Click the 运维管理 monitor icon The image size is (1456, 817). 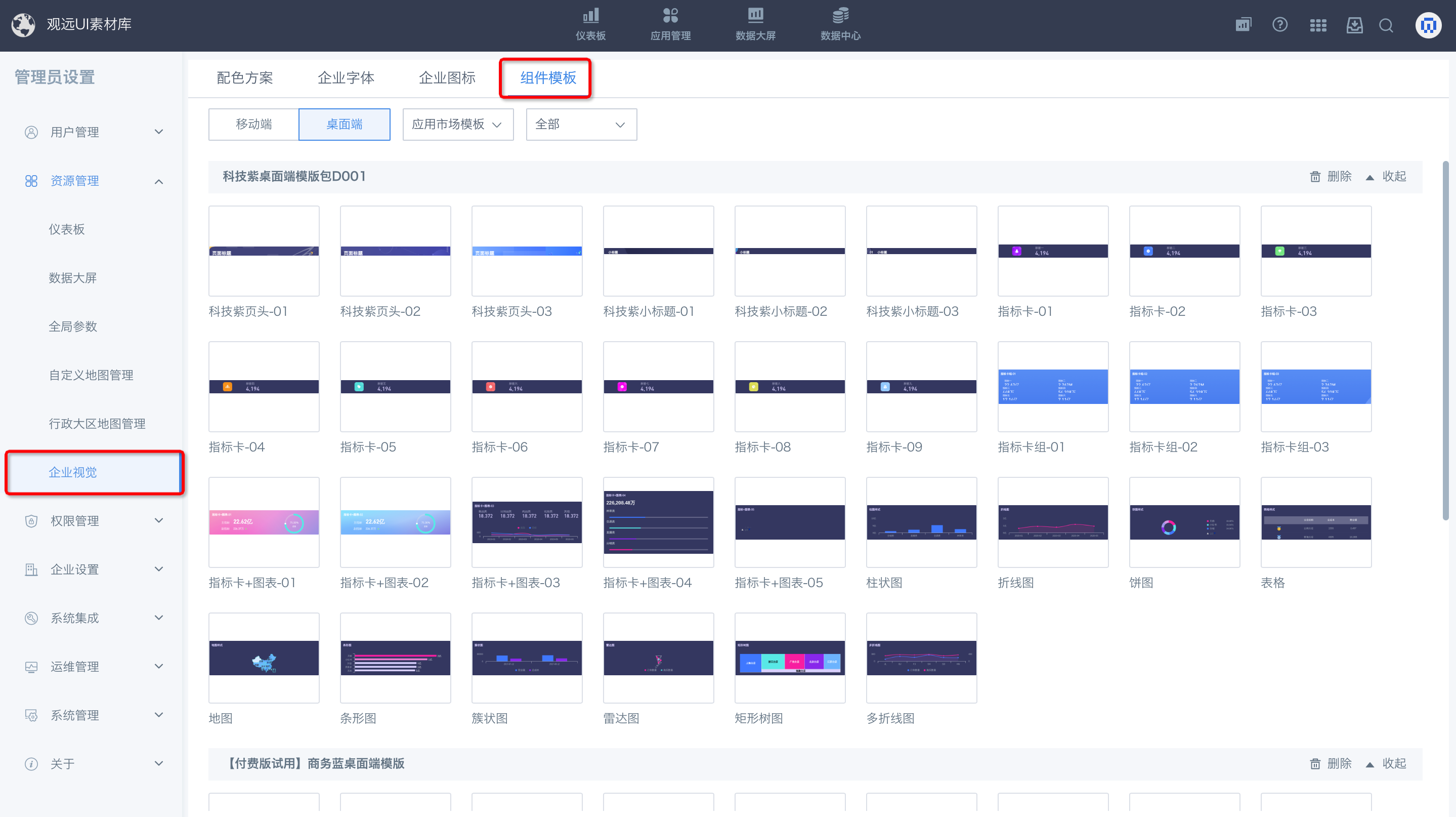point(31,667)
